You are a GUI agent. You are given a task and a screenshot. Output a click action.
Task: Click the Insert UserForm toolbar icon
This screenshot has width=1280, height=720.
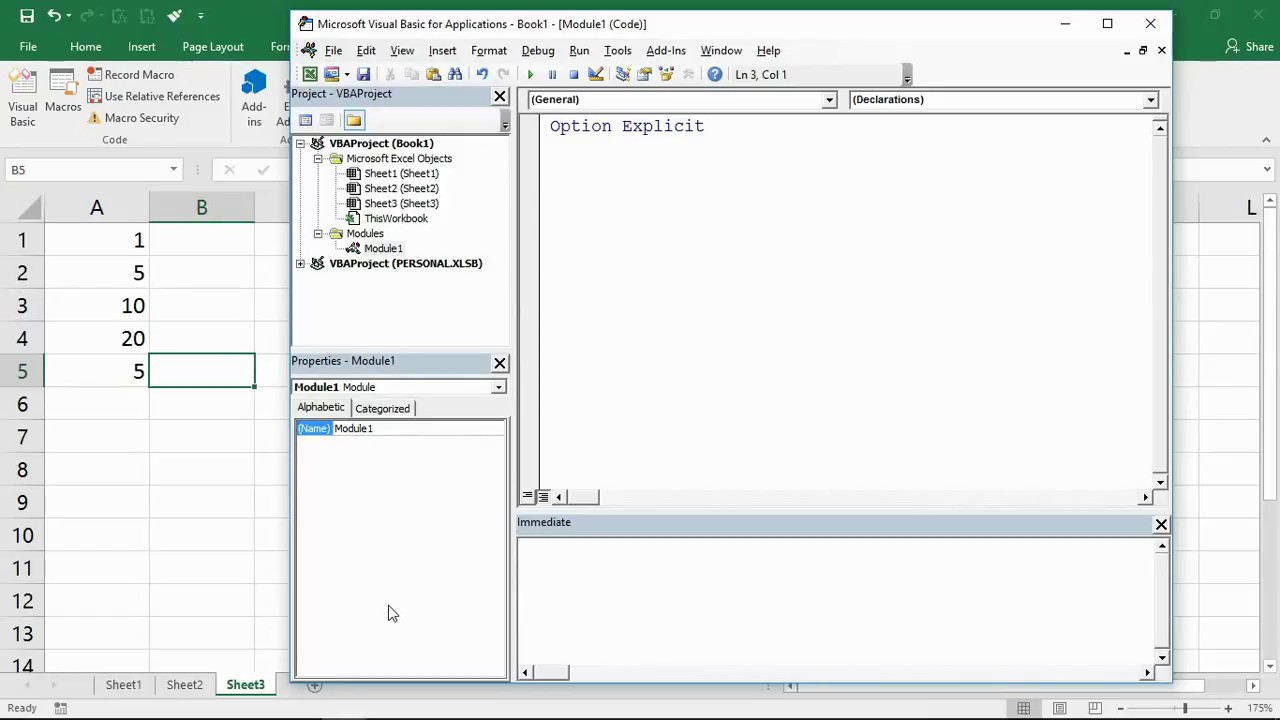[x=332, y=74]
